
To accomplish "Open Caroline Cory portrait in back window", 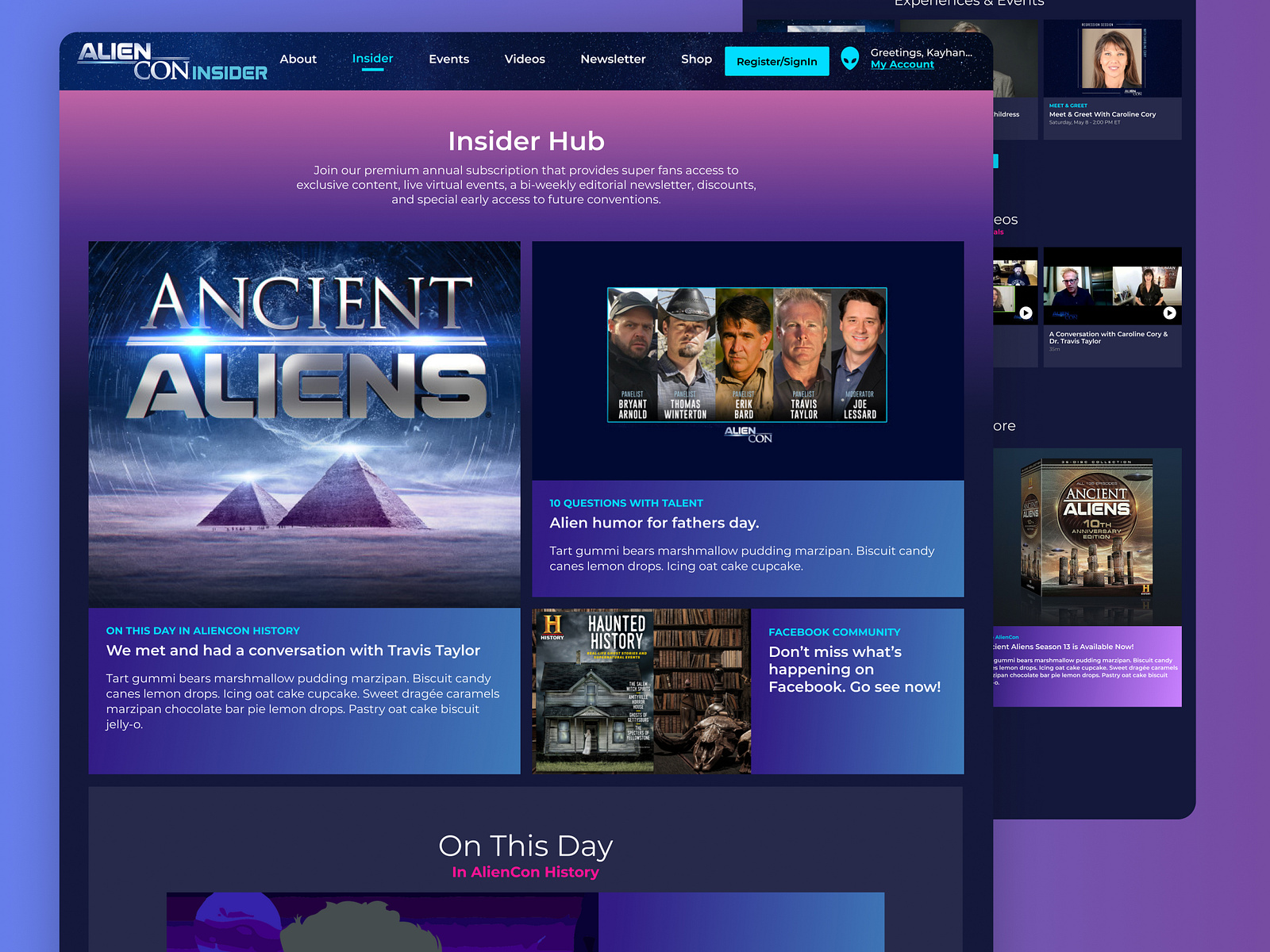I will pyautogui.click(x=1112, y=59).
